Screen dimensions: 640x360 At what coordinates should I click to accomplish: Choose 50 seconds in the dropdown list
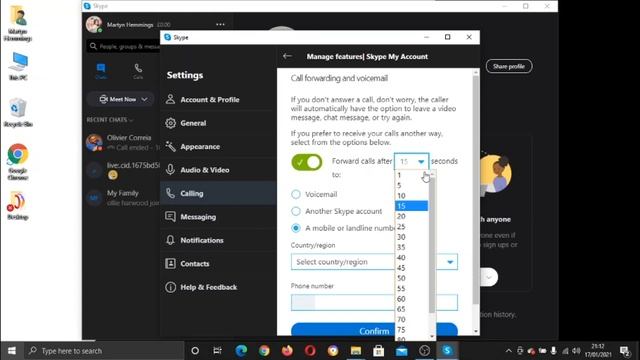[x=411, y=278]
